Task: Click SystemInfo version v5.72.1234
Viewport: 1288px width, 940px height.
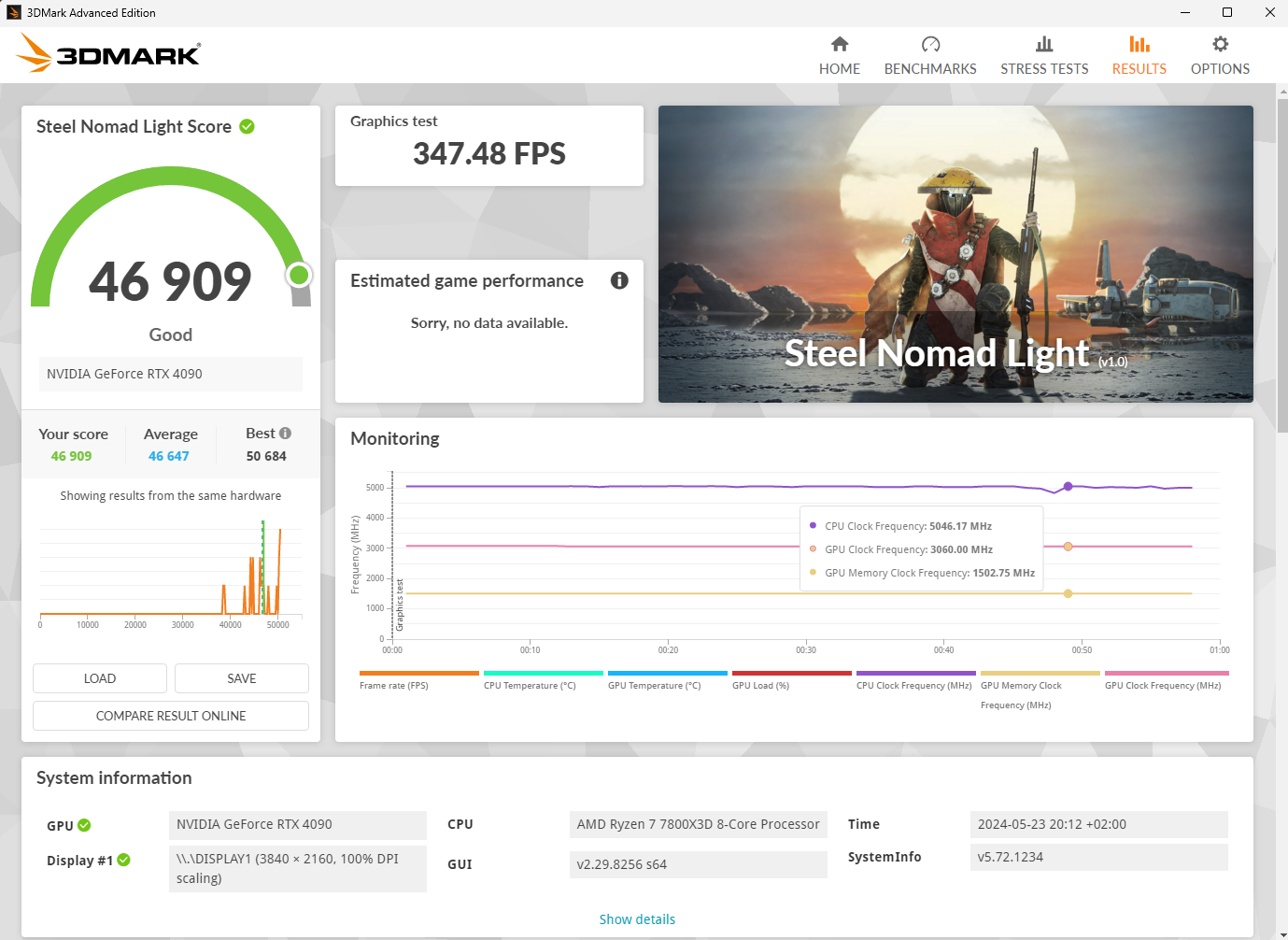Action: (1099, 857)
